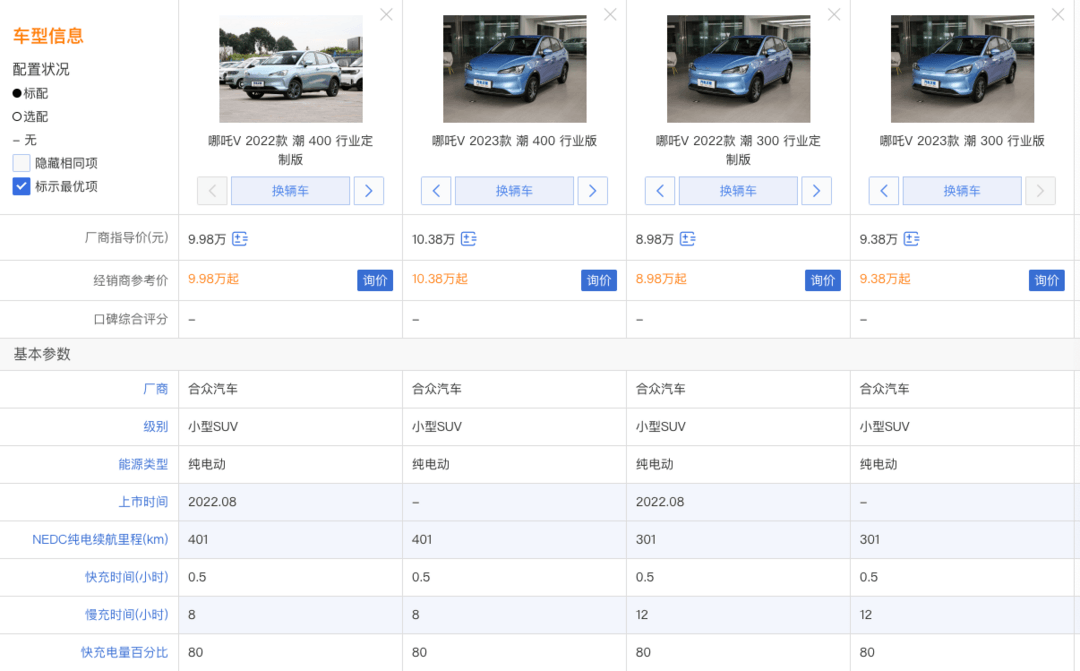
Task: Uncheck the 标示最优项 checkbox
Action: click(x=21, y=186)
